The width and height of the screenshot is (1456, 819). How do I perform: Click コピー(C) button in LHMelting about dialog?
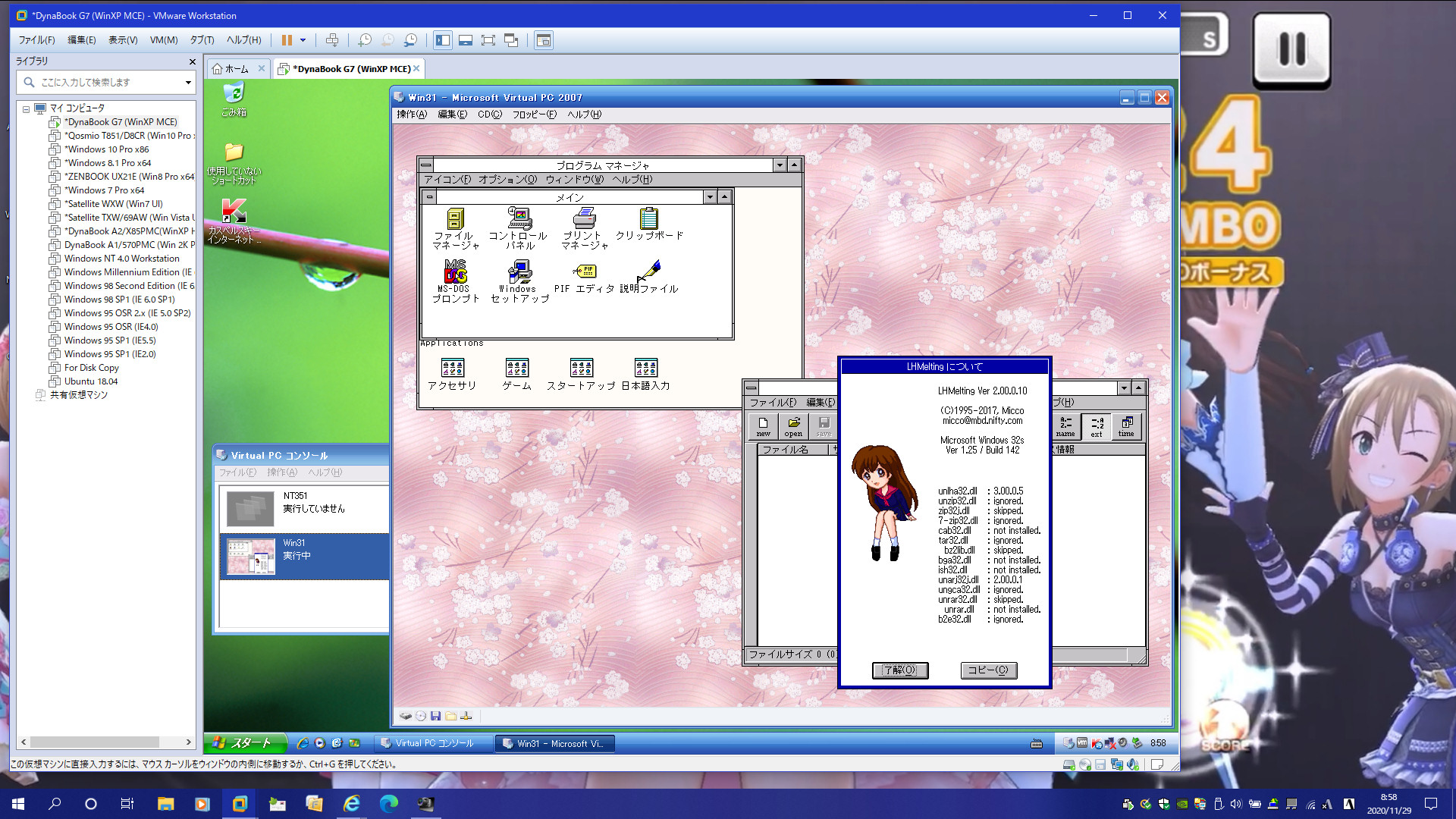pyautogui.click(x=989, y=670)
